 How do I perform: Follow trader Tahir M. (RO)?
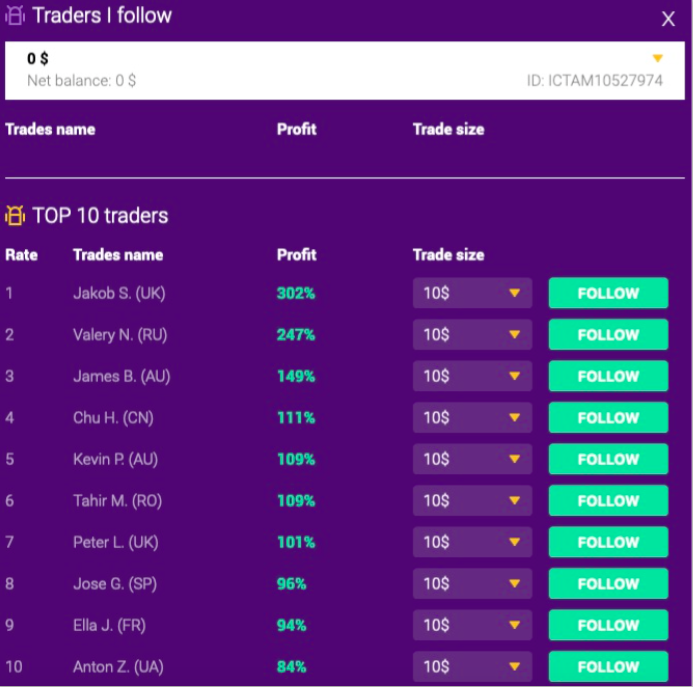tap(608, 501)
